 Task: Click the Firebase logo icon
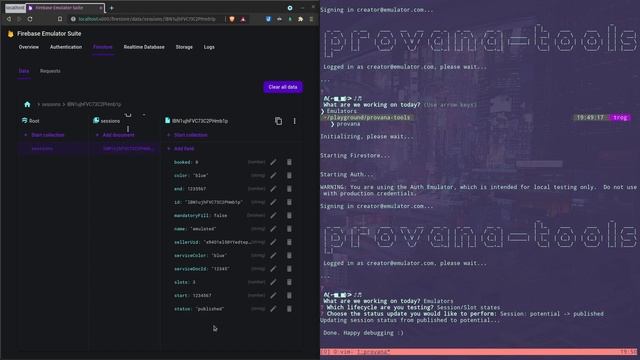11,34
